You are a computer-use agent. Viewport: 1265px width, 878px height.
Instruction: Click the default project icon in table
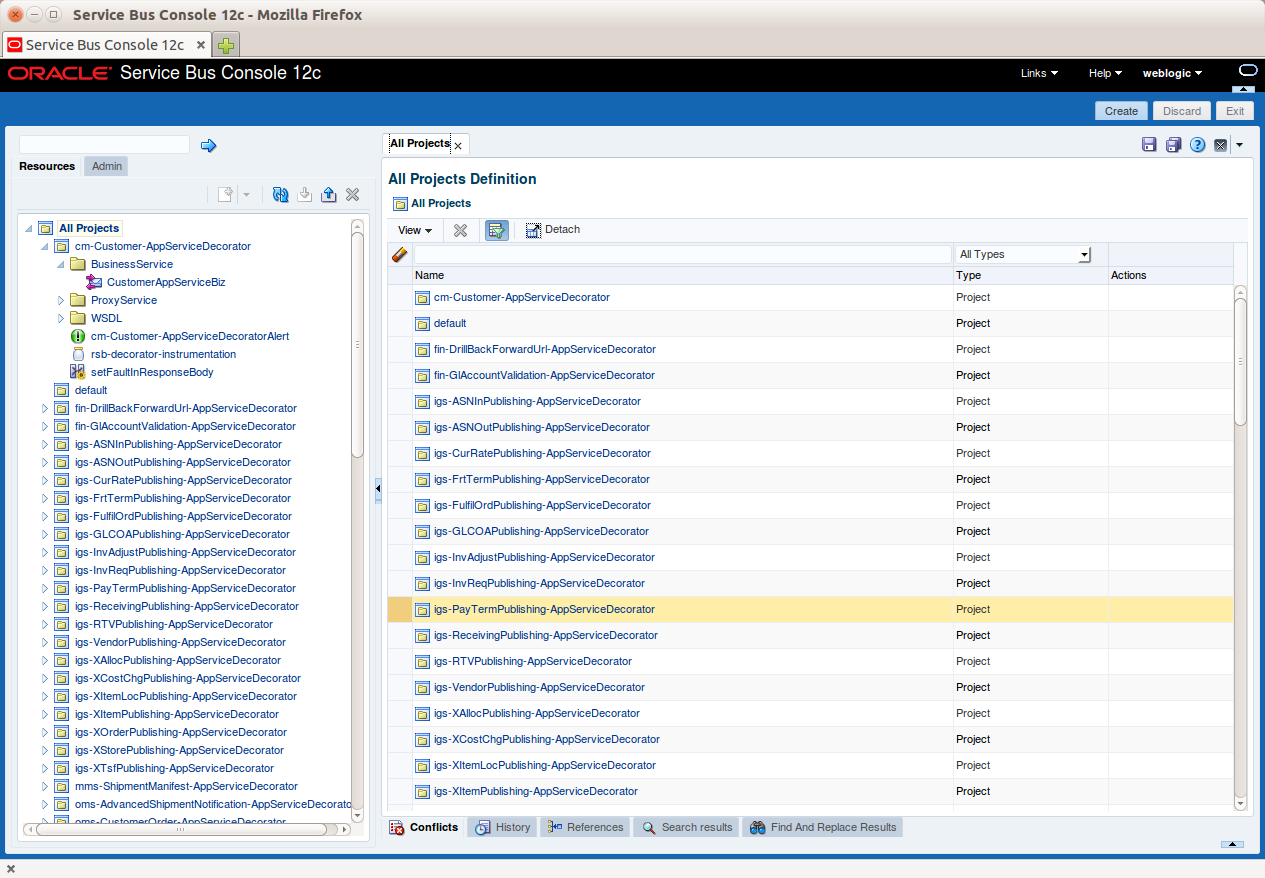tap(422, 324)
